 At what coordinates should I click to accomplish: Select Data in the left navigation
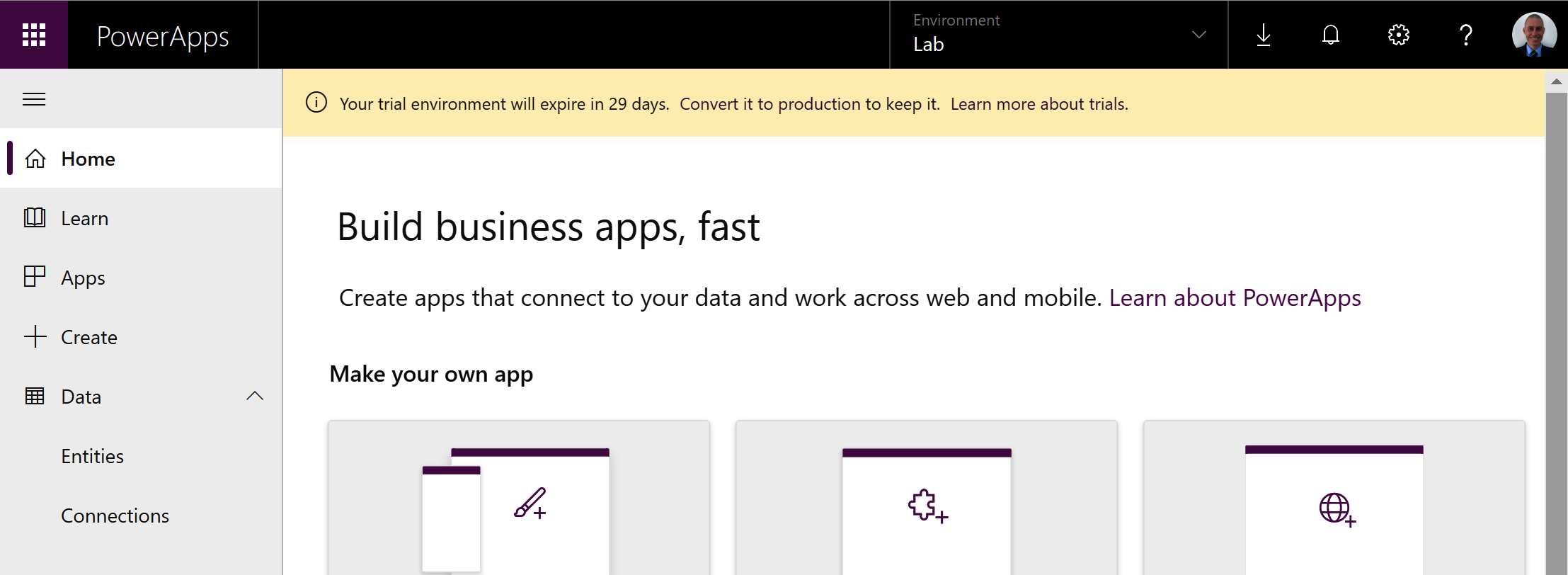(141, 397)
